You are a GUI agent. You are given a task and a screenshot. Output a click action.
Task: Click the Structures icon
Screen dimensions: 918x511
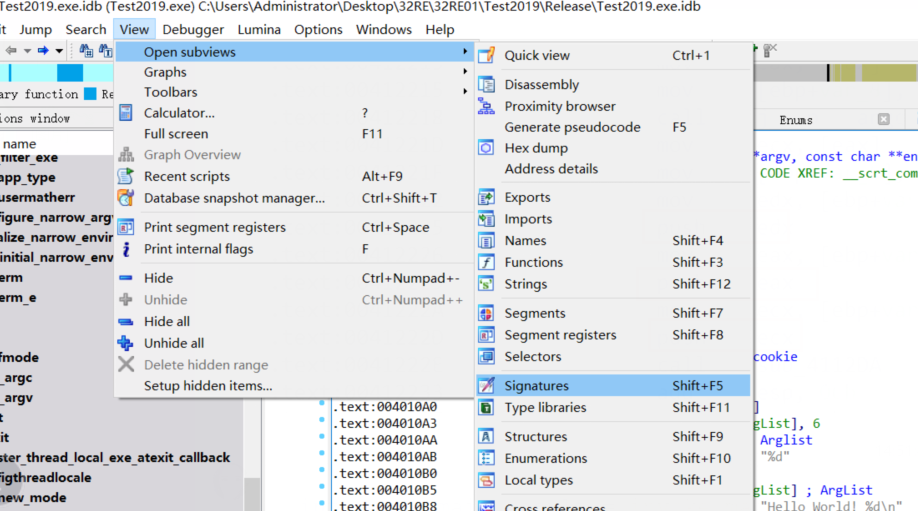(x=487, y=437)
